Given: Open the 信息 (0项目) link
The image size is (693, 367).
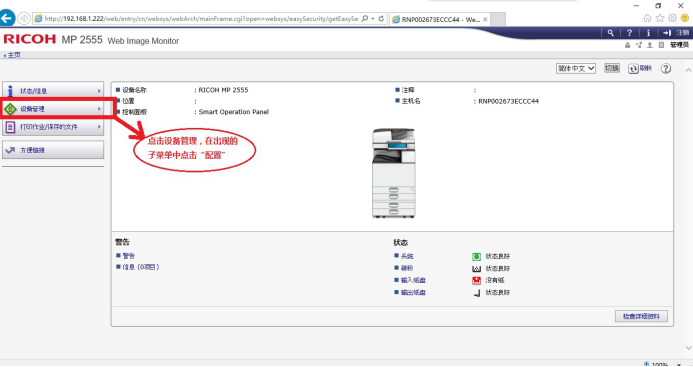Looking at the screenshot, I should [x=141, y=267].
